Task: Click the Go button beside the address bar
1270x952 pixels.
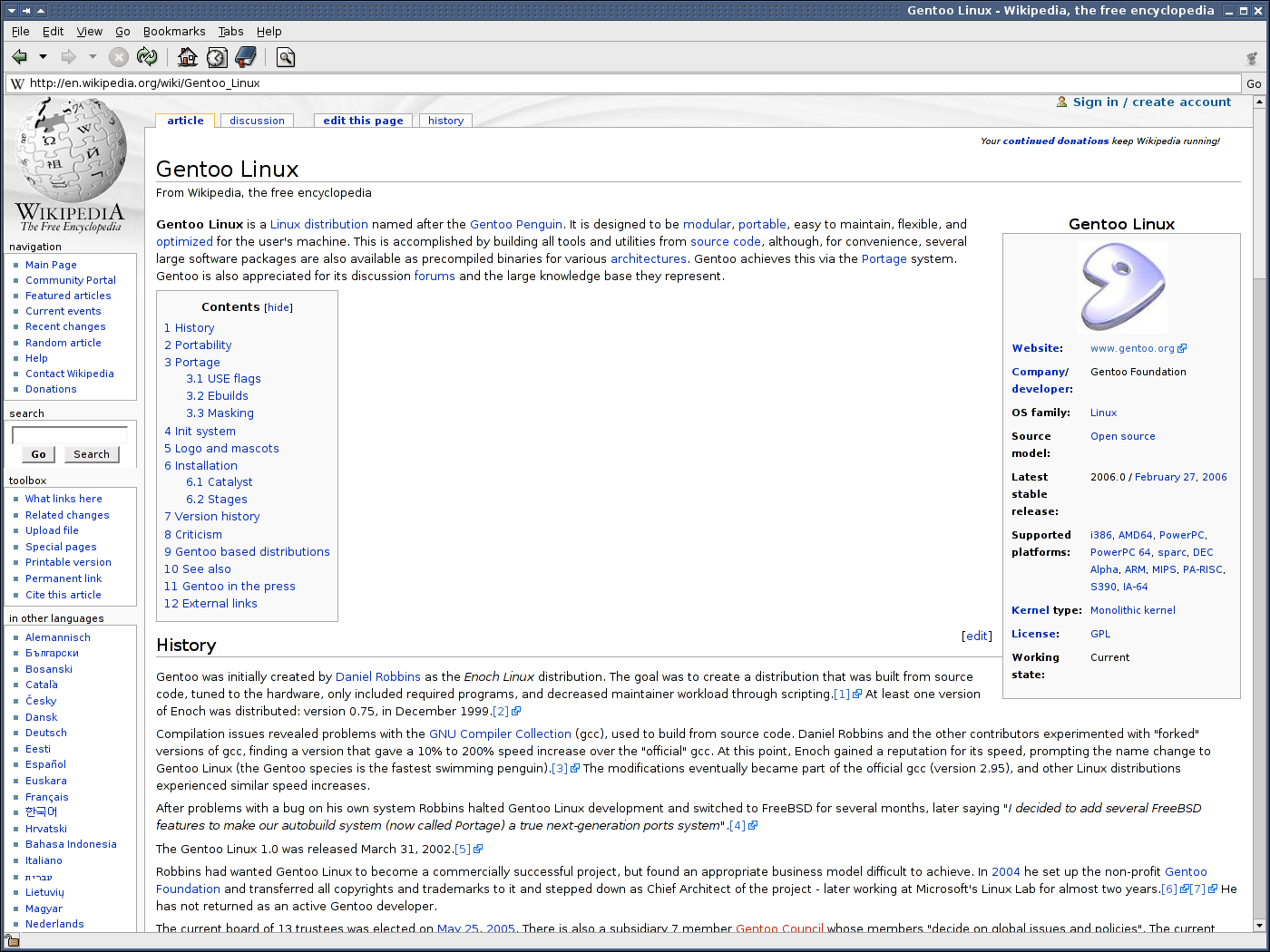Action: point(1254,83)
